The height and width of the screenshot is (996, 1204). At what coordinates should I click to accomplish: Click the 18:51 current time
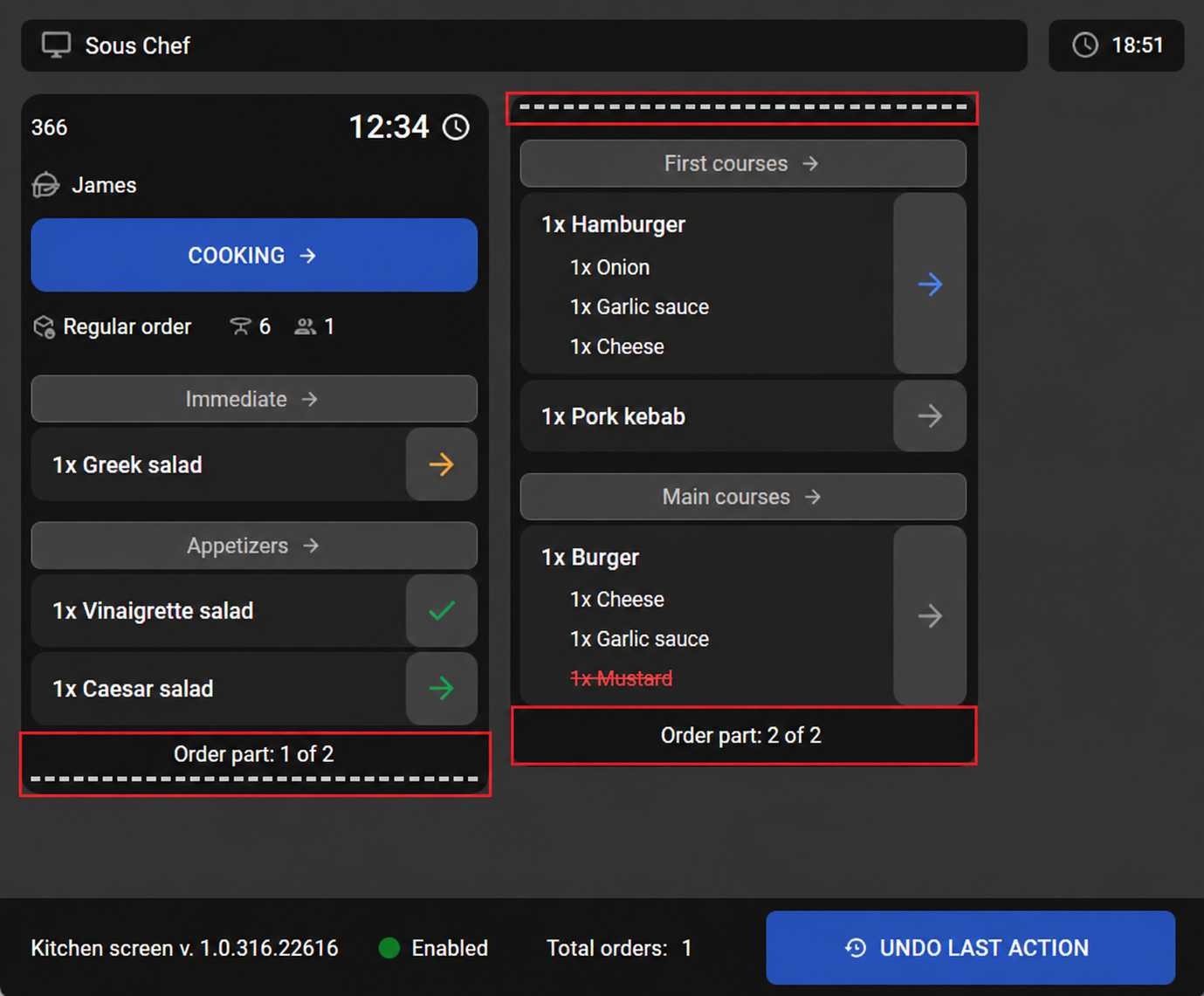(1137, 45)
